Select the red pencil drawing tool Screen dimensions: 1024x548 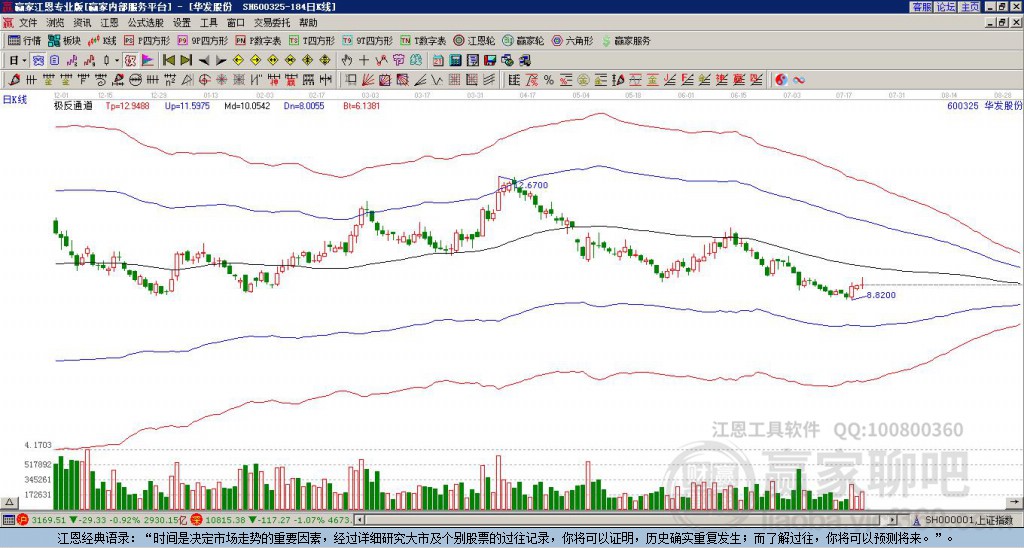[x=14, y=80]
